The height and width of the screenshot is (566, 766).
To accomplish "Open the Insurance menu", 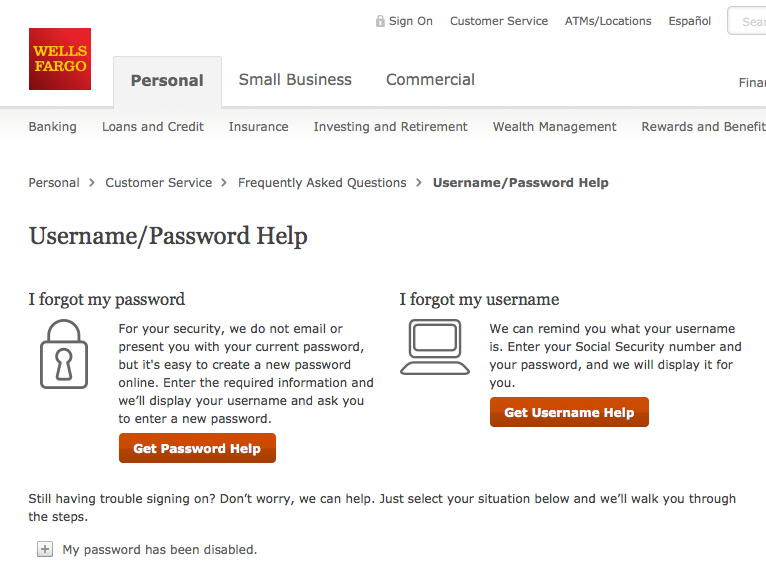I will (258, 127).
